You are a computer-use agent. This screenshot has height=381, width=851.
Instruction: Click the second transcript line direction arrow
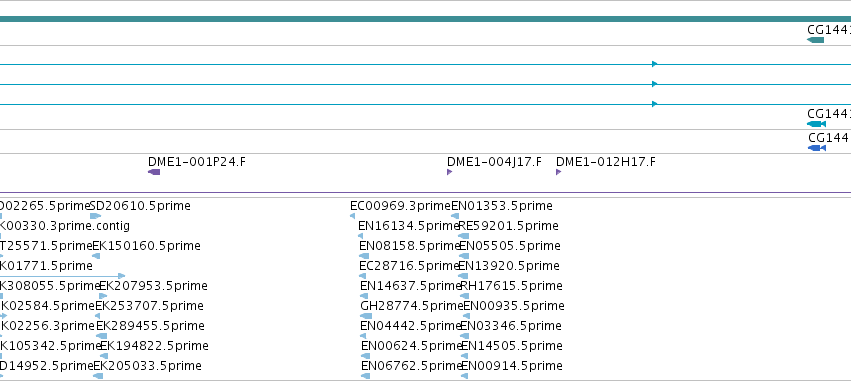[x=655, y=84]
